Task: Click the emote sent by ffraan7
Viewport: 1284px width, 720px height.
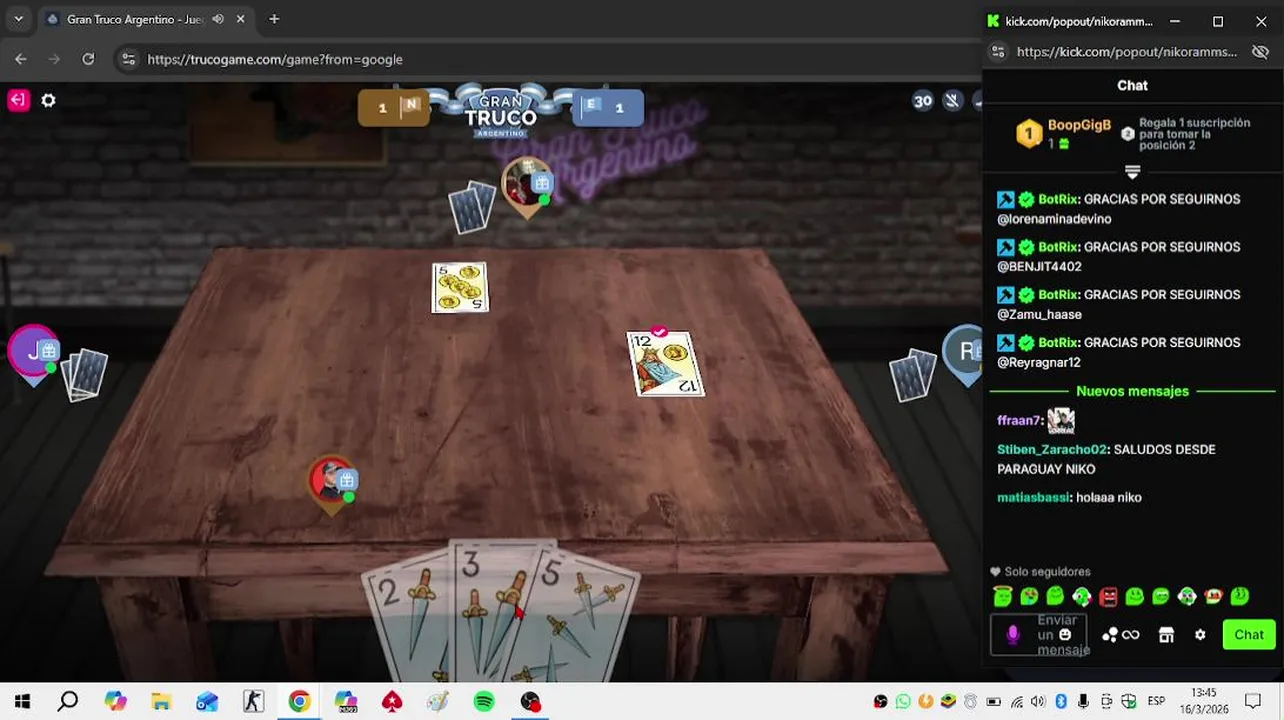Action: pyautogui.click(x=1061, y=420)
